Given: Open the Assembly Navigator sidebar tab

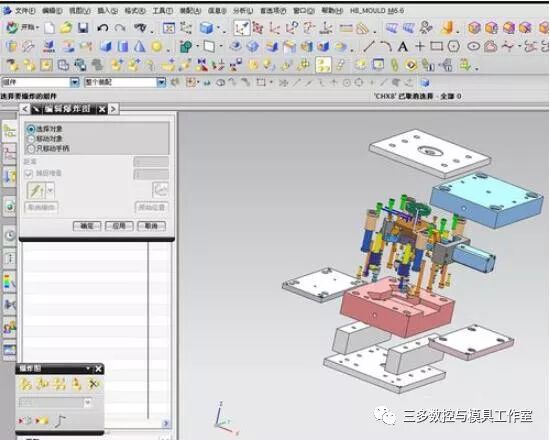Looking at the screenshot, I should 9,131.
